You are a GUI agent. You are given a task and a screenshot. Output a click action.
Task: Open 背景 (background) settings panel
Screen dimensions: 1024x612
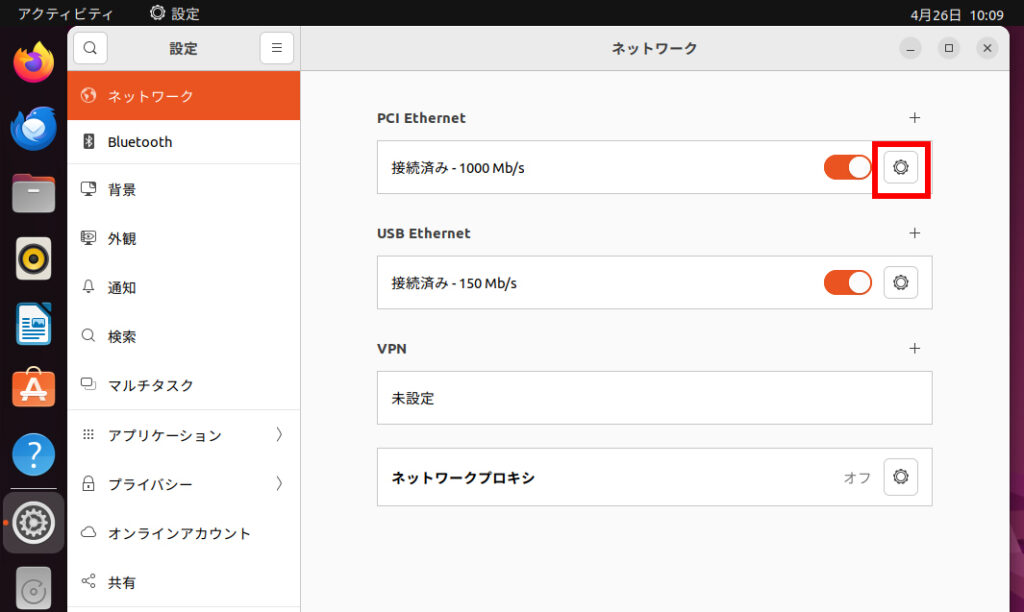pos(184,189)
